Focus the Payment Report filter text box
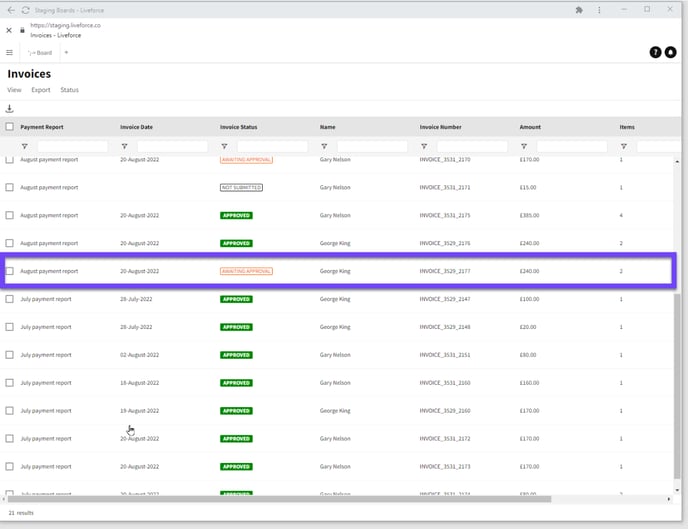The width and height of the screenshot is (688, 529). 72,146
